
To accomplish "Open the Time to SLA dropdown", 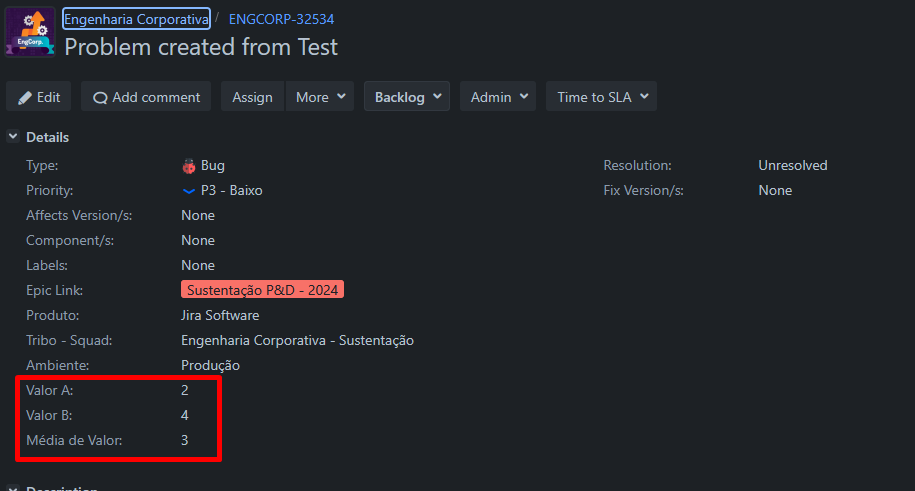I will click(x=601, y=96).
